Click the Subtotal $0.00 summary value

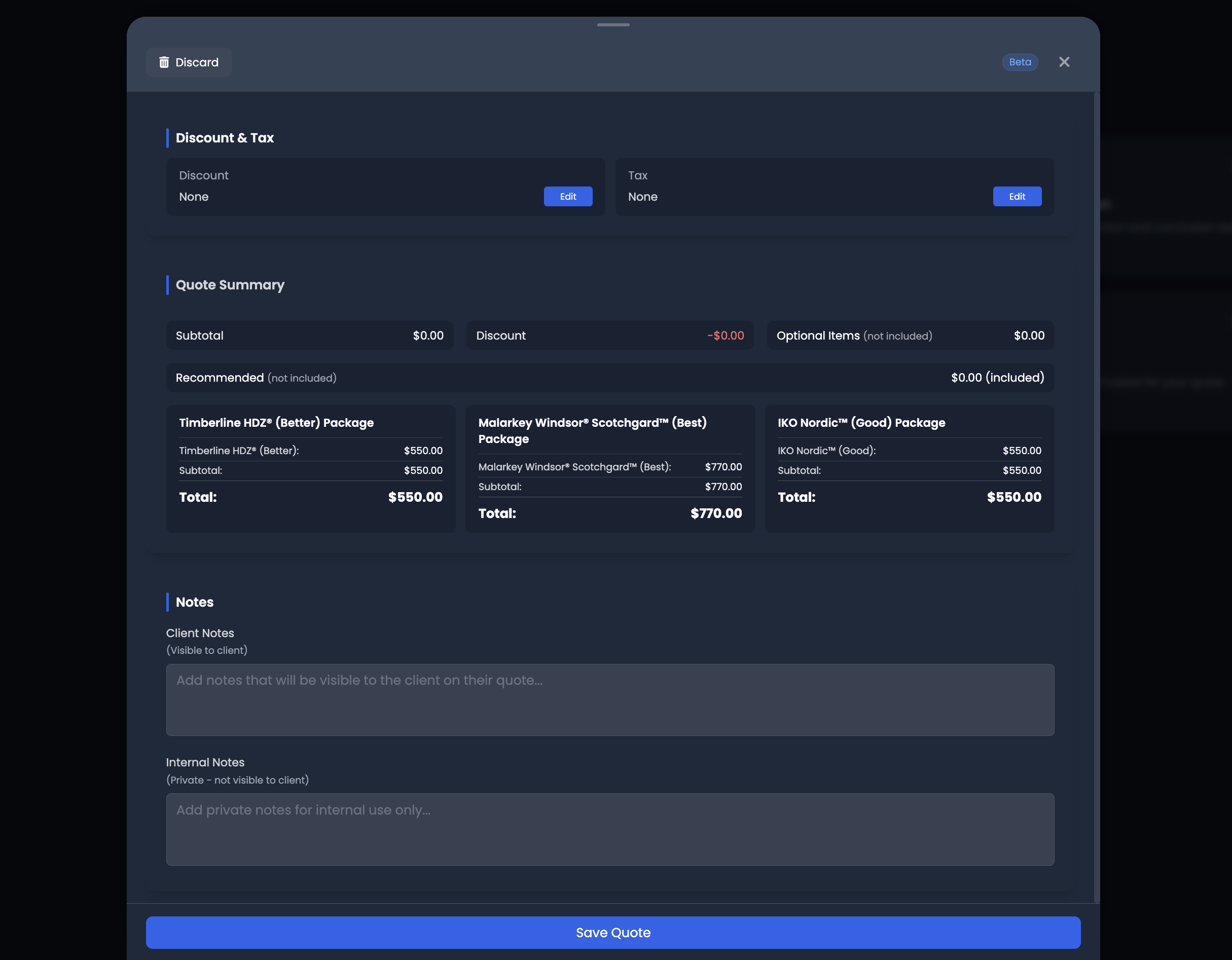(428, 336)
